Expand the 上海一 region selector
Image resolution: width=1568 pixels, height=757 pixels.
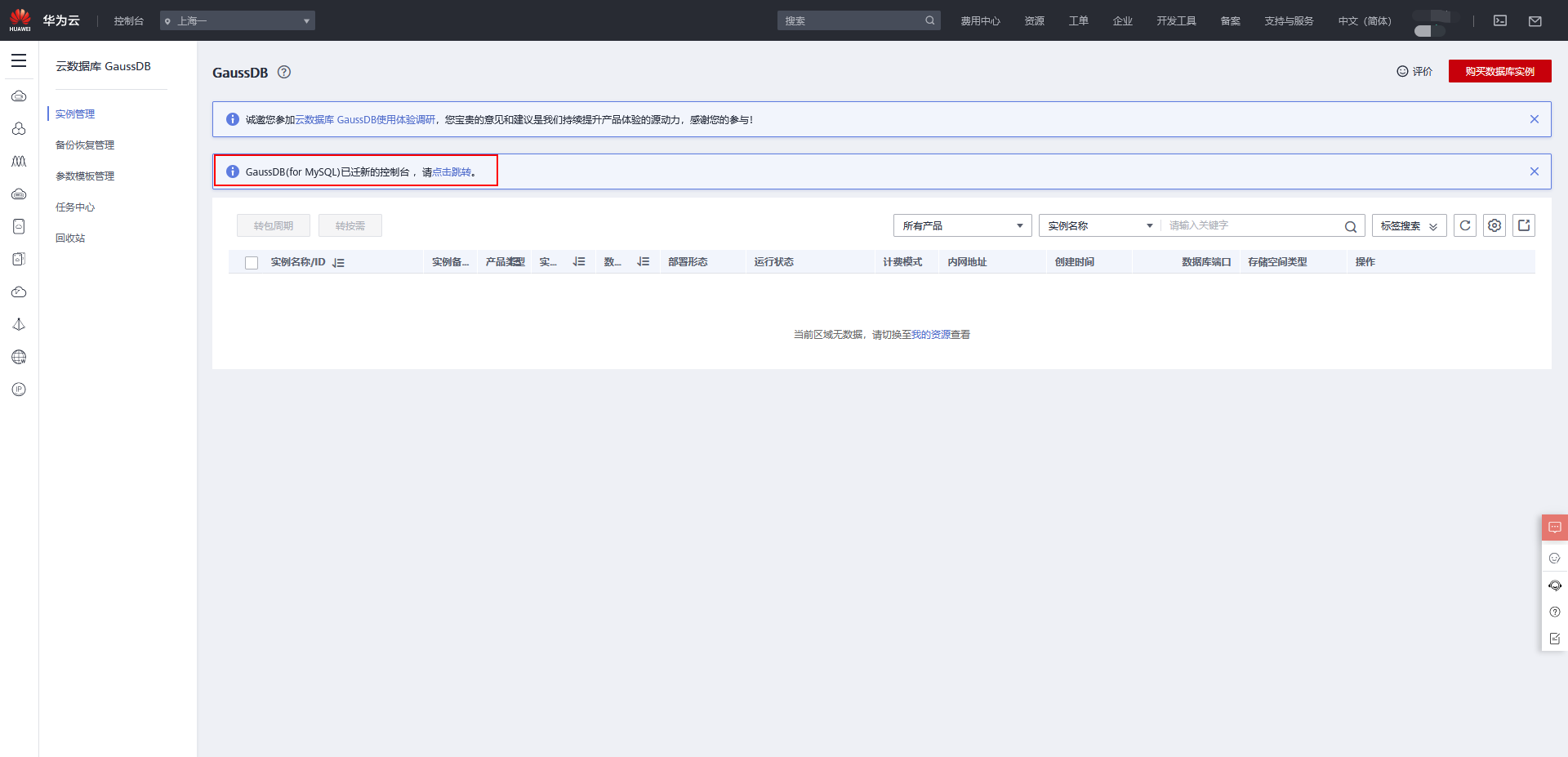(x=238, y=20)
